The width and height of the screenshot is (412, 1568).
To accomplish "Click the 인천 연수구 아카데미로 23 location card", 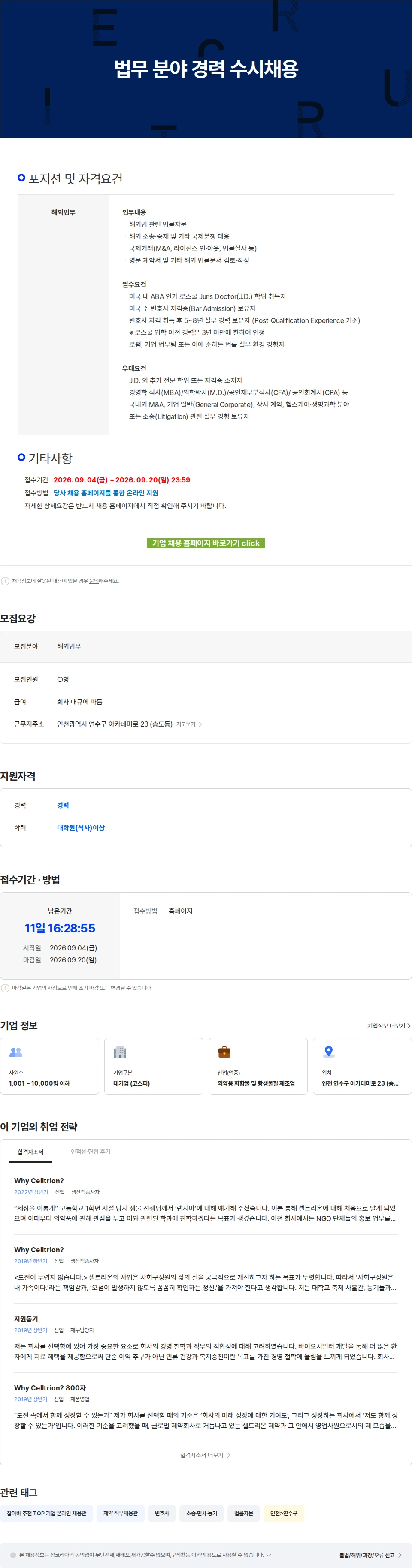I will [362, 1066].
